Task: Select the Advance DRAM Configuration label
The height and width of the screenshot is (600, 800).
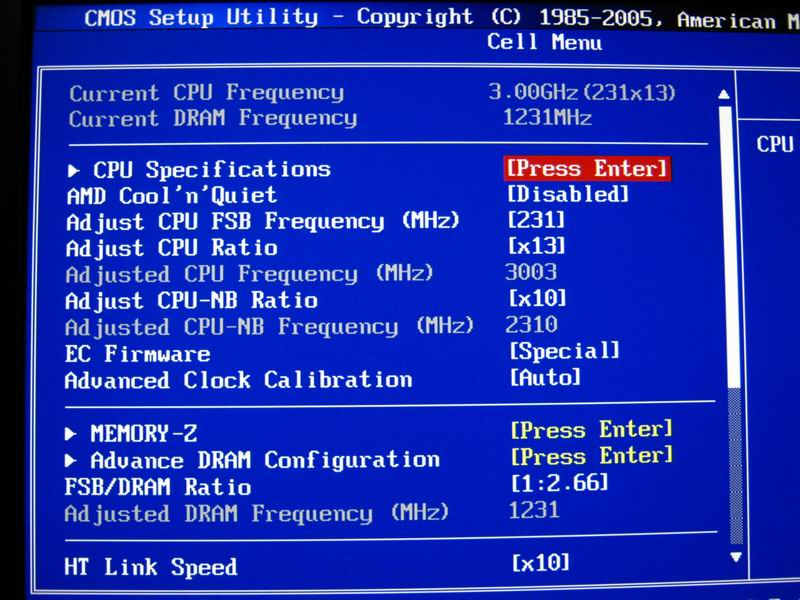Action: (x=265, y=461)
